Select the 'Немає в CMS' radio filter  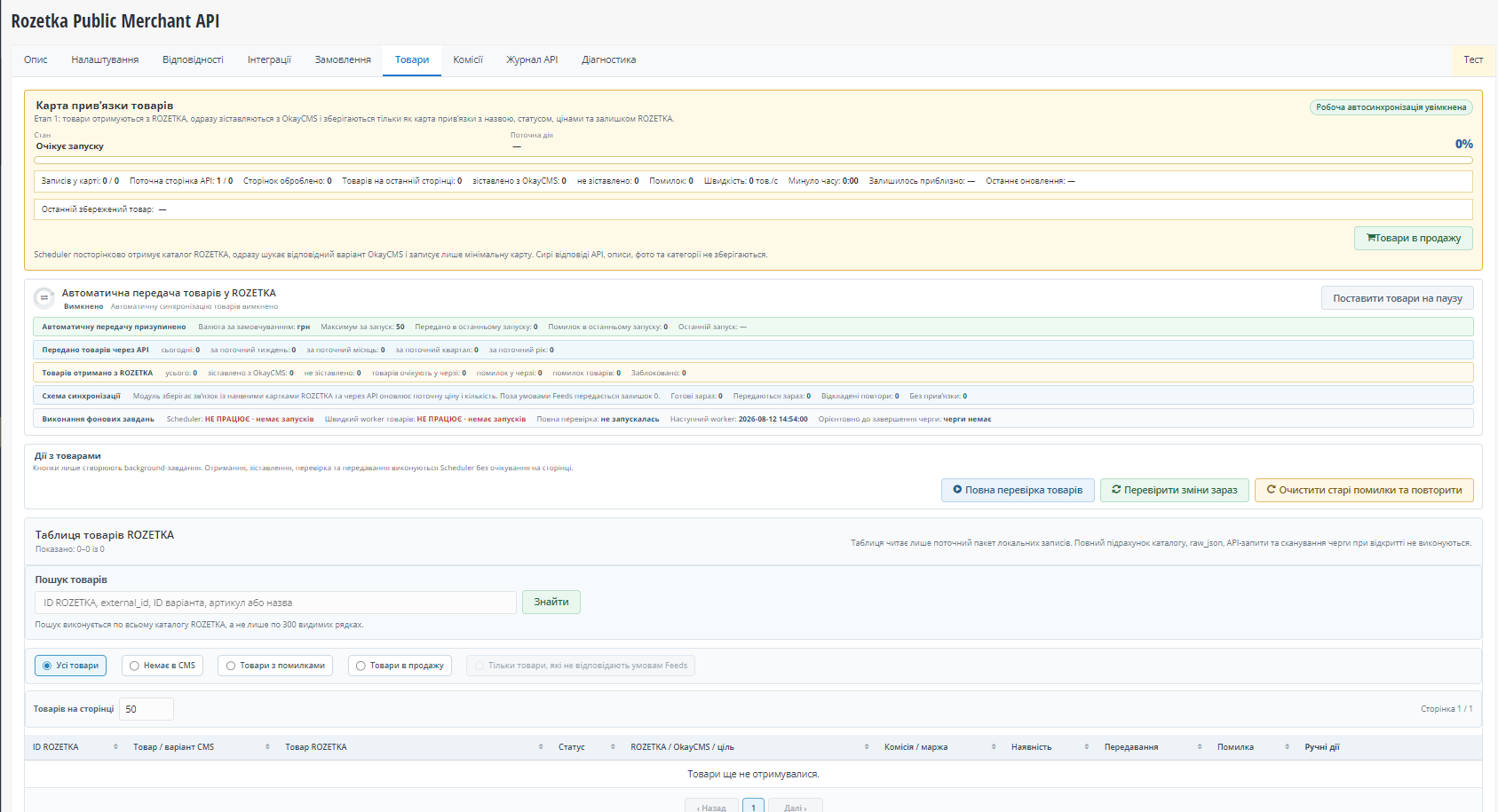click(162, 666)
